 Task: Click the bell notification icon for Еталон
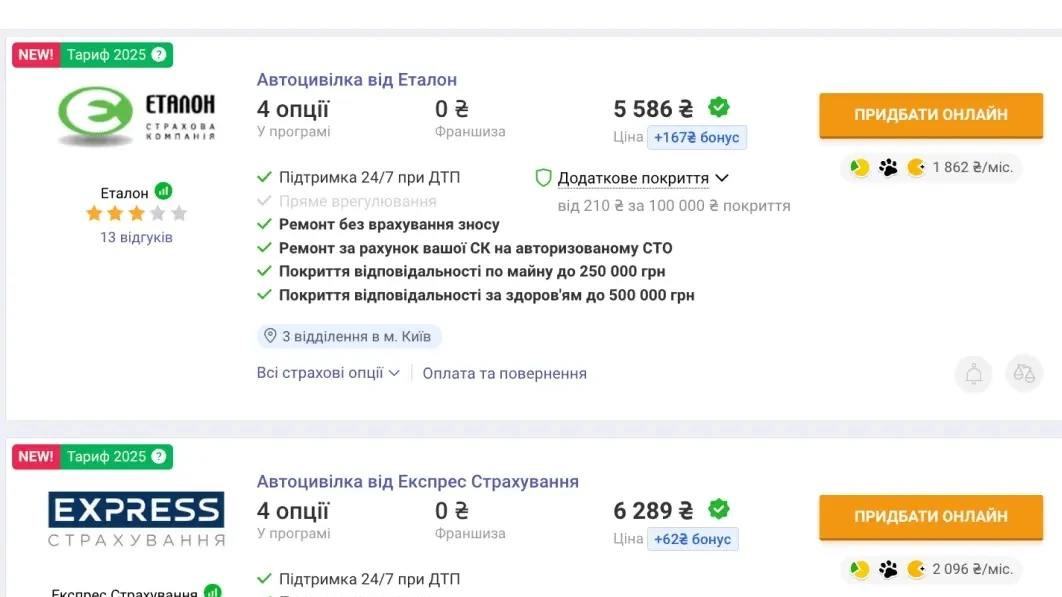tap(973, 373)
